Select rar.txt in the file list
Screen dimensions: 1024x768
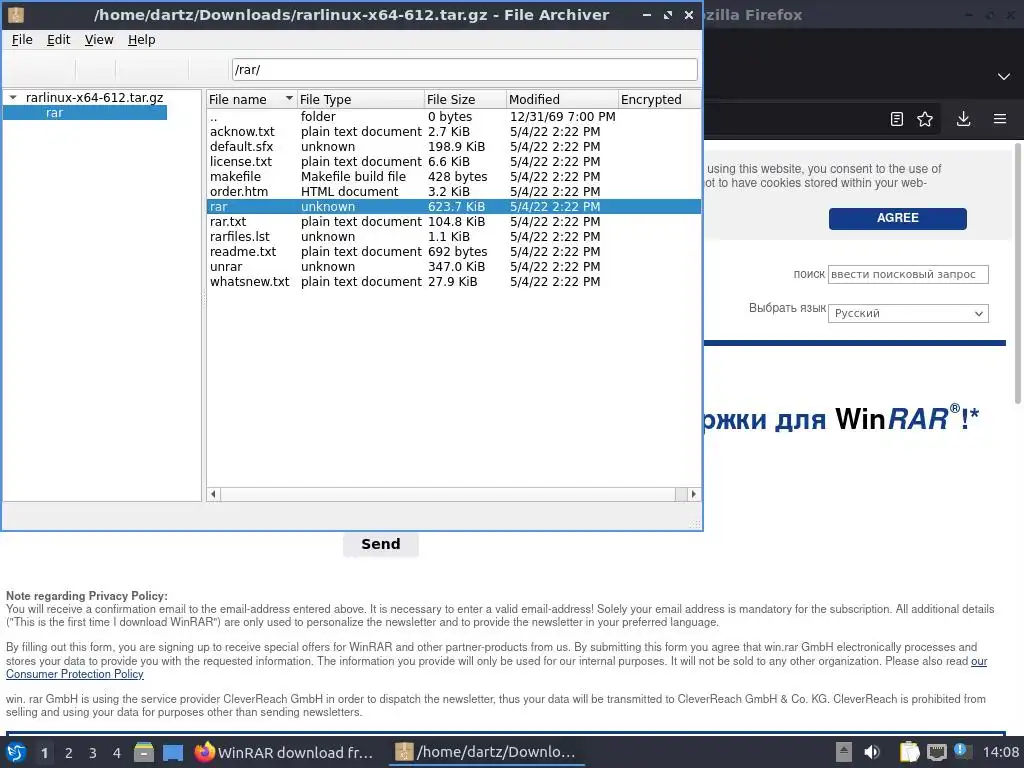(454, 222)
